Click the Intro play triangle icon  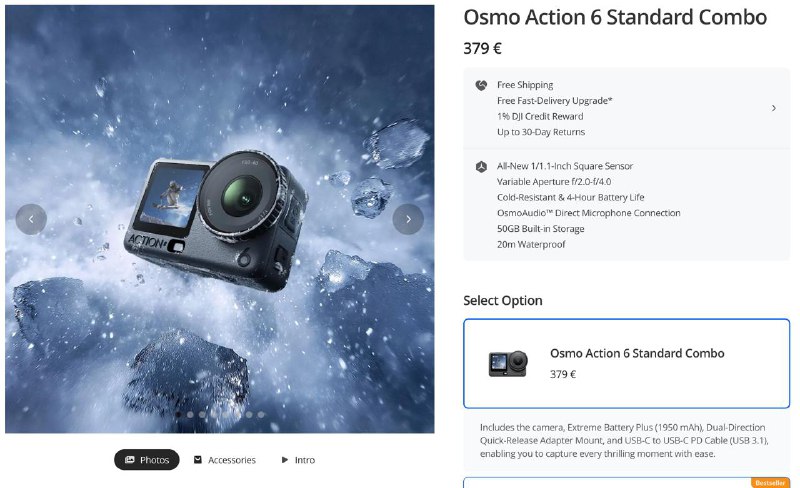285,460
